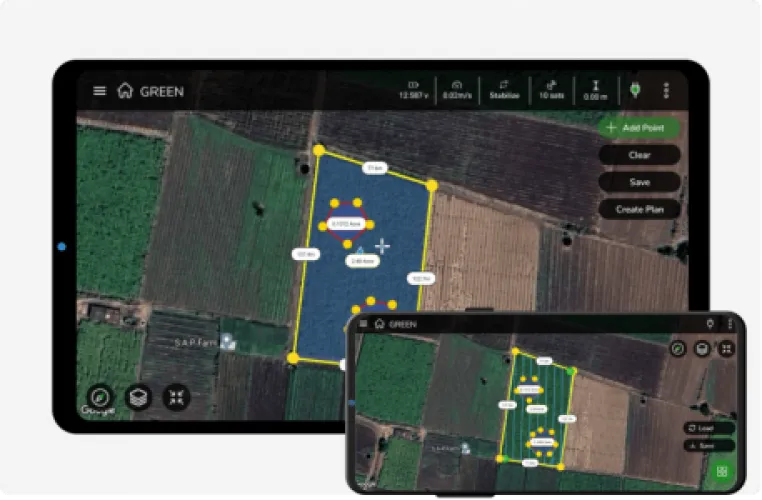Image resolution: width=762 pixels, height=500 pixels.
Task: Open the three-dot overflow menu on tablet
Action: tap(666, 91)
